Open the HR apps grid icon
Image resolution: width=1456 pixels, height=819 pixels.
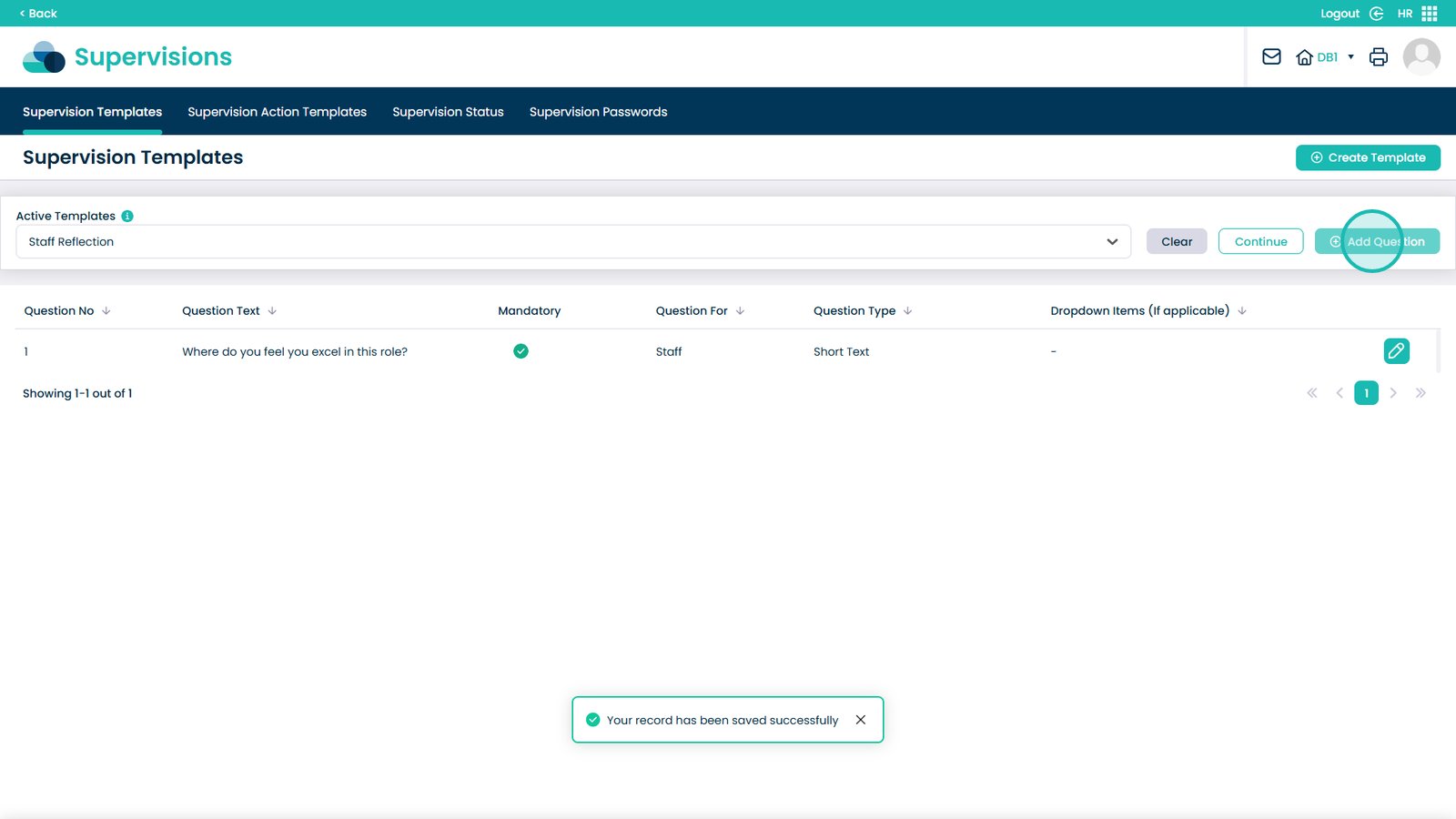1430,14
